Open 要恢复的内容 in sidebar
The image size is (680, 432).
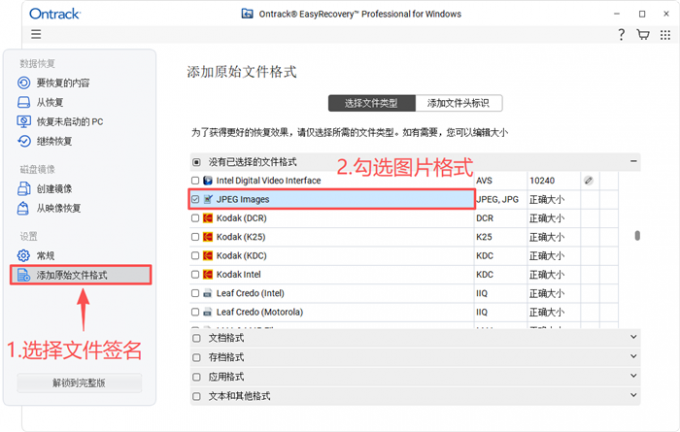tap(63, 83)
